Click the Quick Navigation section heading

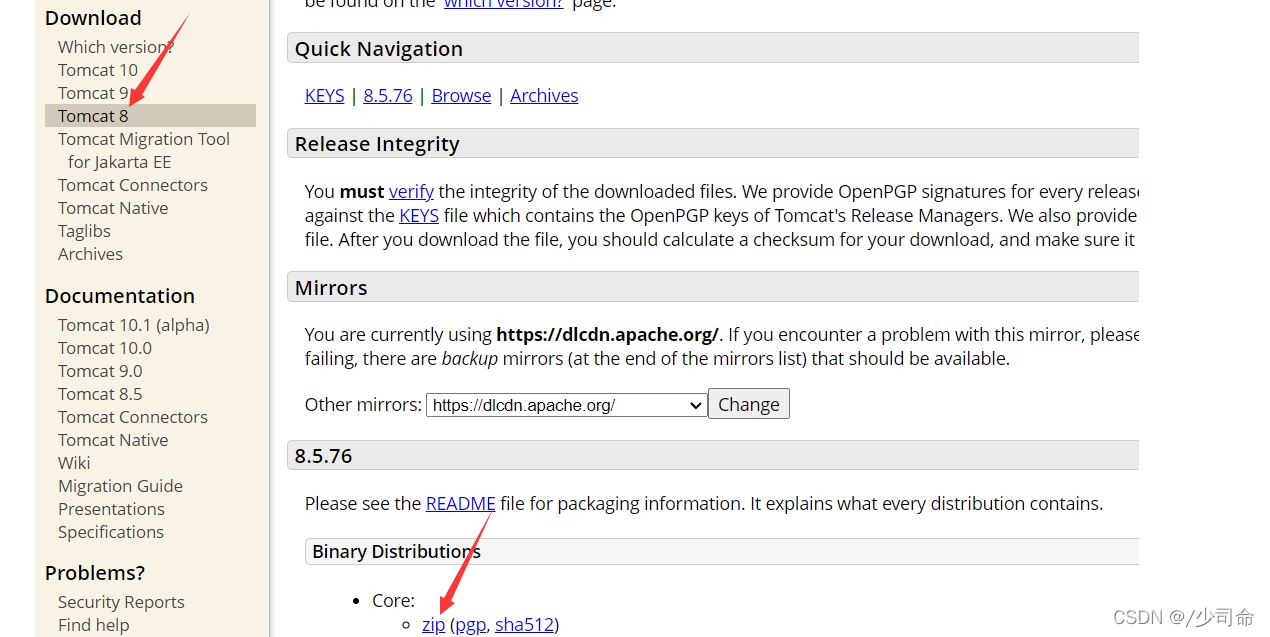click(379, 49)
